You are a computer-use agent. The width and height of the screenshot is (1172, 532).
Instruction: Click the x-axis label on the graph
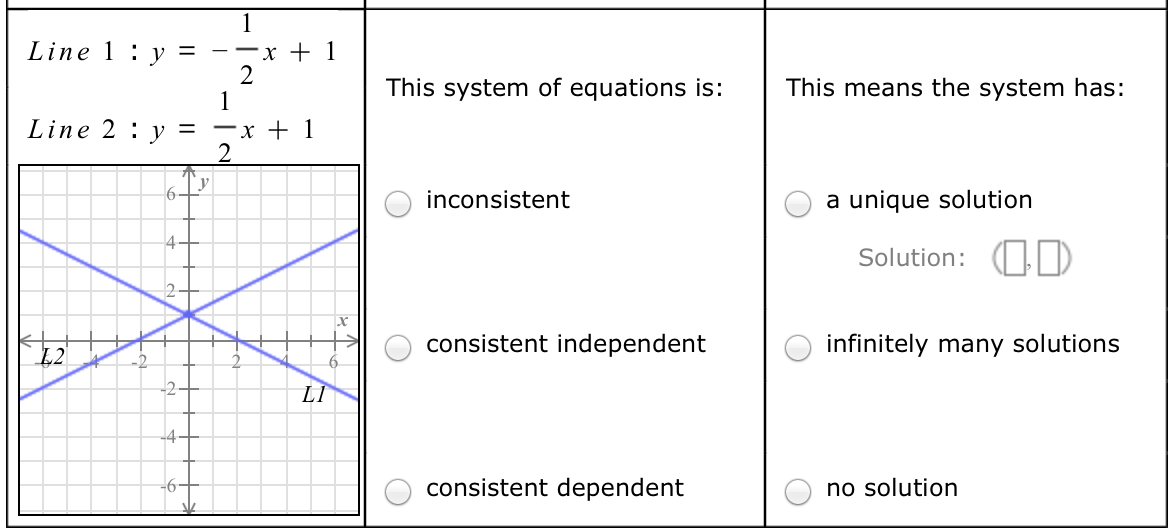point(341,322)
